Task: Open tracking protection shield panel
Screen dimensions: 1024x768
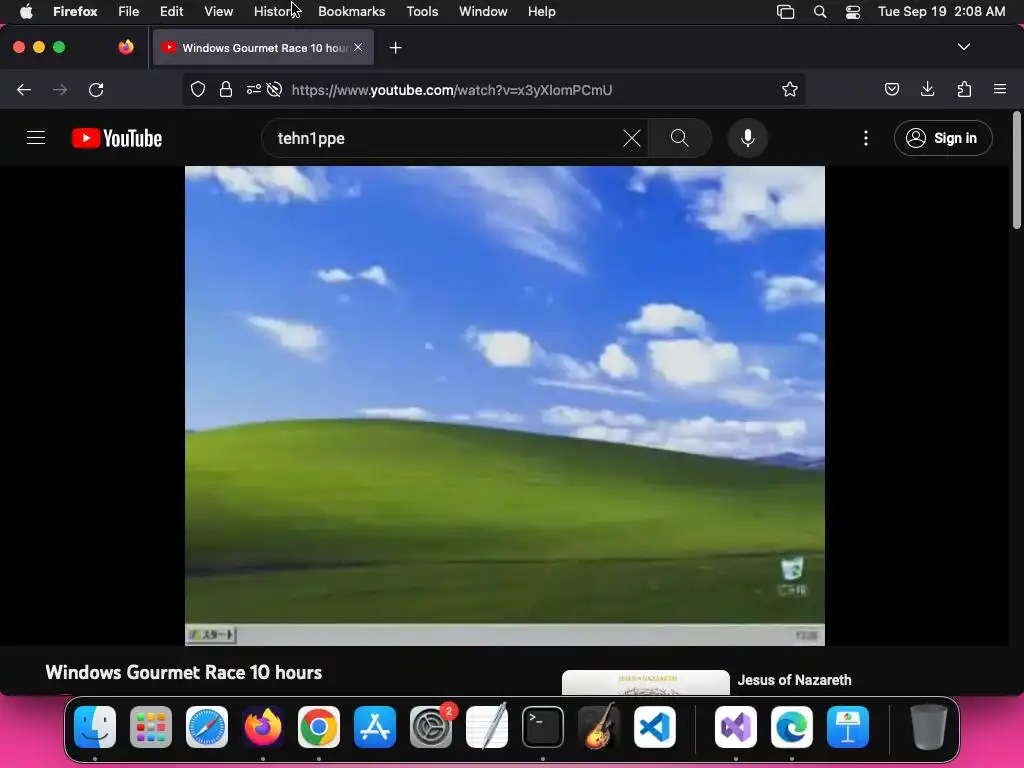Action: (198, 89)
